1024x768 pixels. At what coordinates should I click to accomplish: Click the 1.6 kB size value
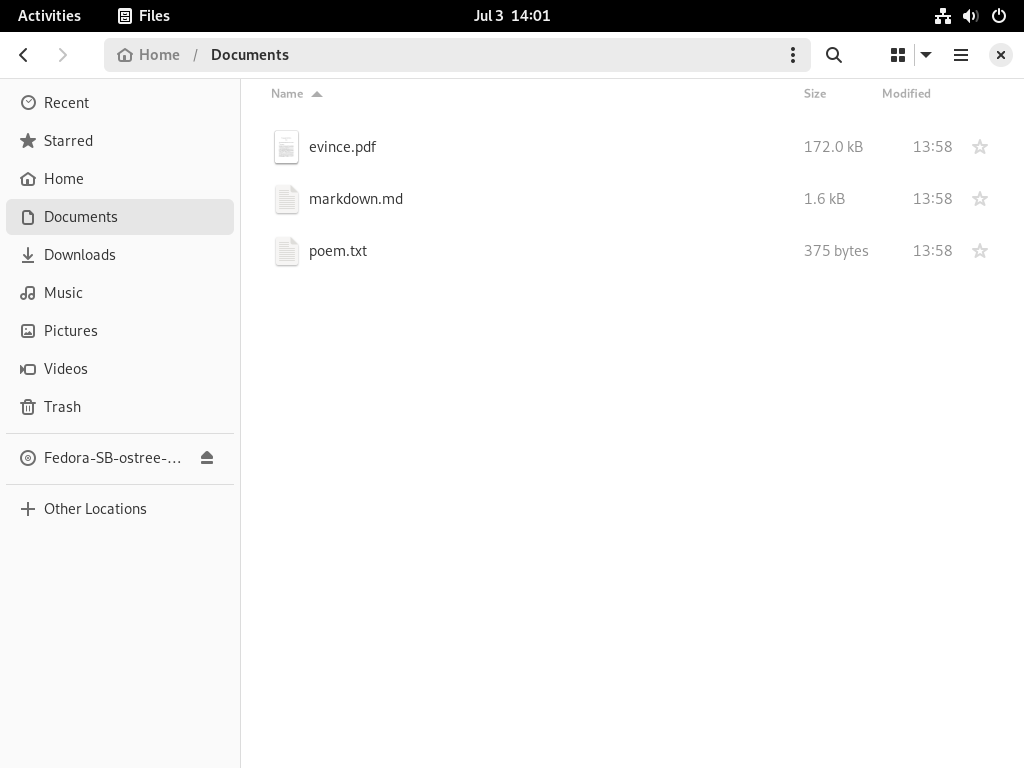pyautogui.click(x=824, y=199)
